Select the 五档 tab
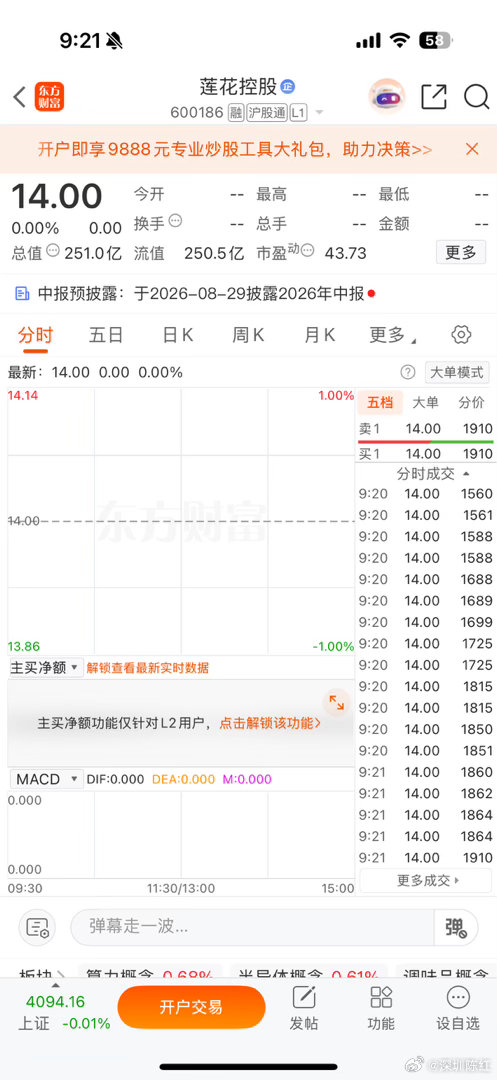Screen dimensions: 497x1080 380,403
